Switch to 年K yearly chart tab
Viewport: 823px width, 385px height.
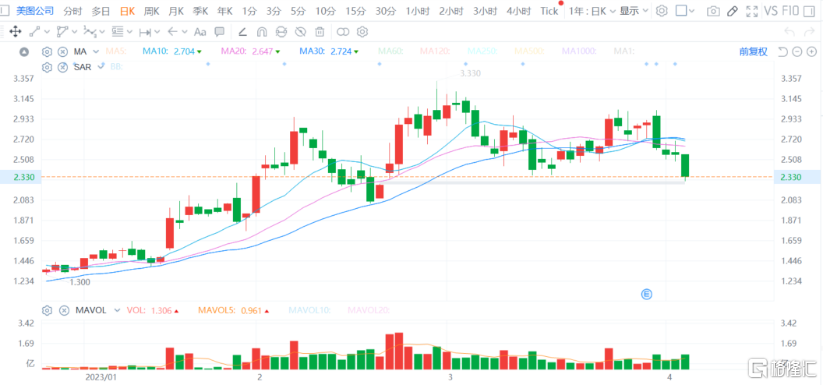click(x=225, y=10)
